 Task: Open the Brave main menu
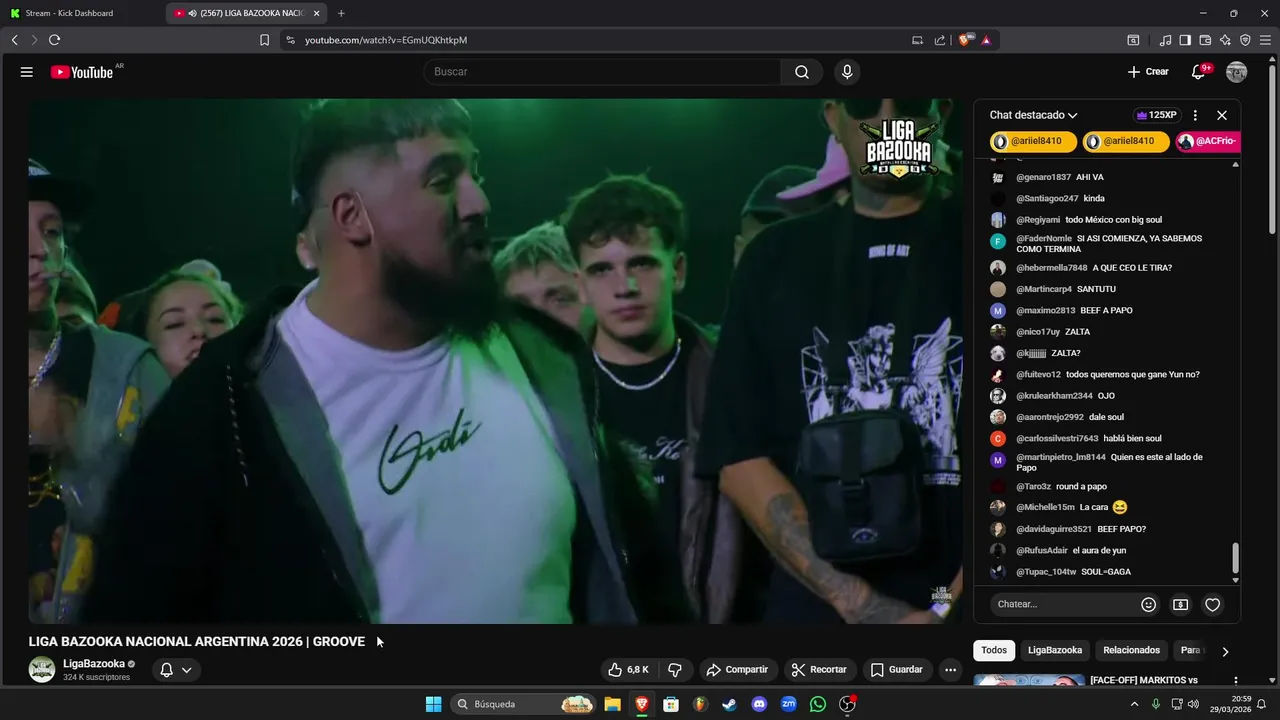1265,40
